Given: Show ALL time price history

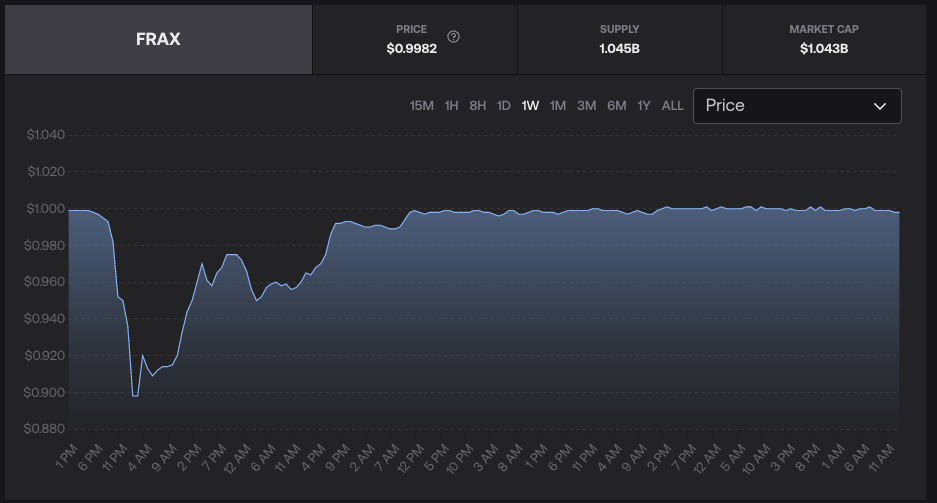Looking at the screenshot, I should (x=673, y=106).
